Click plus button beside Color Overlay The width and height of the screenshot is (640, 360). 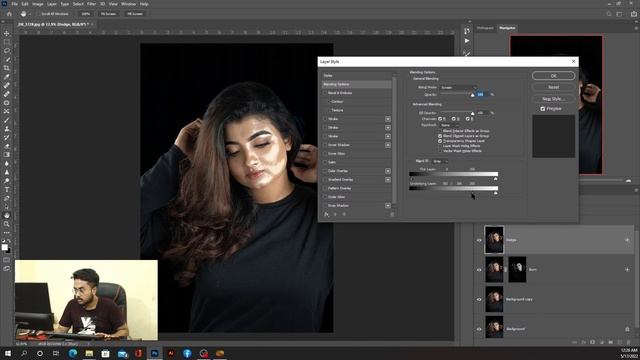click(388, 171)
